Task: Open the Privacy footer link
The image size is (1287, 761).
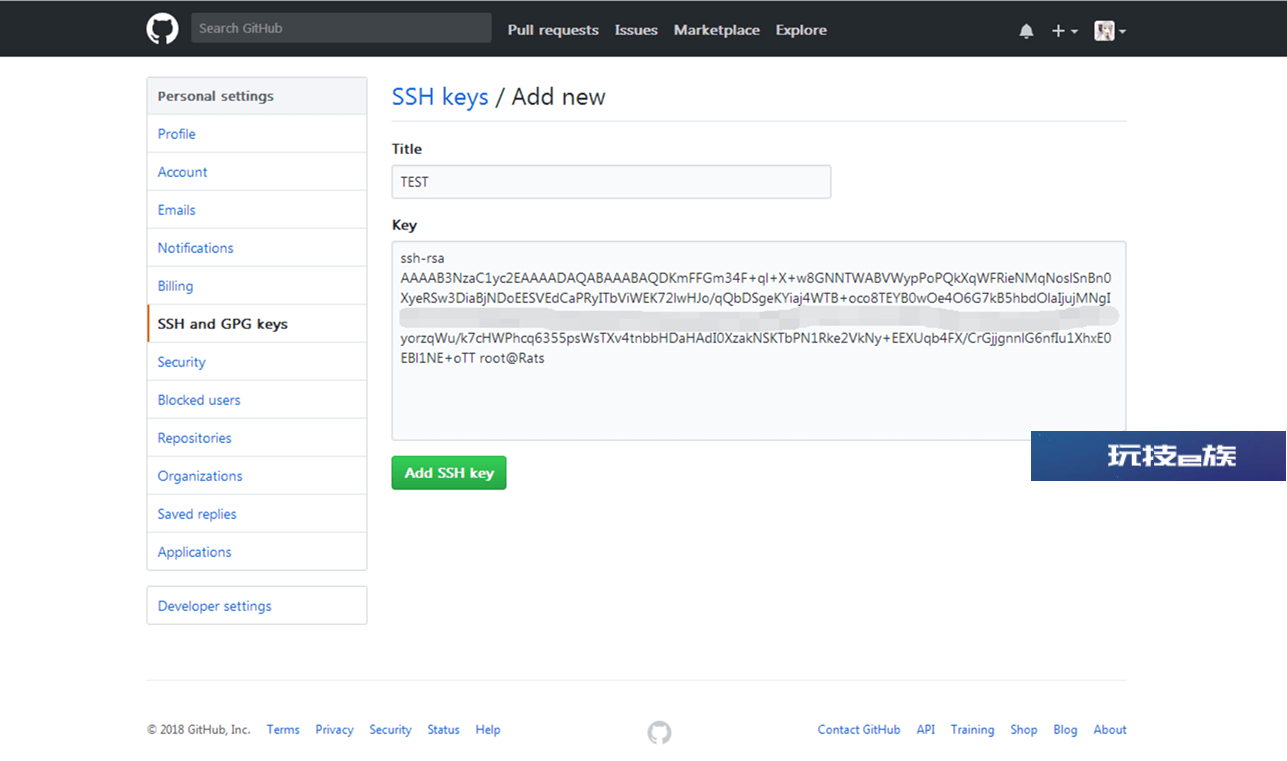Action: [334, 730]
